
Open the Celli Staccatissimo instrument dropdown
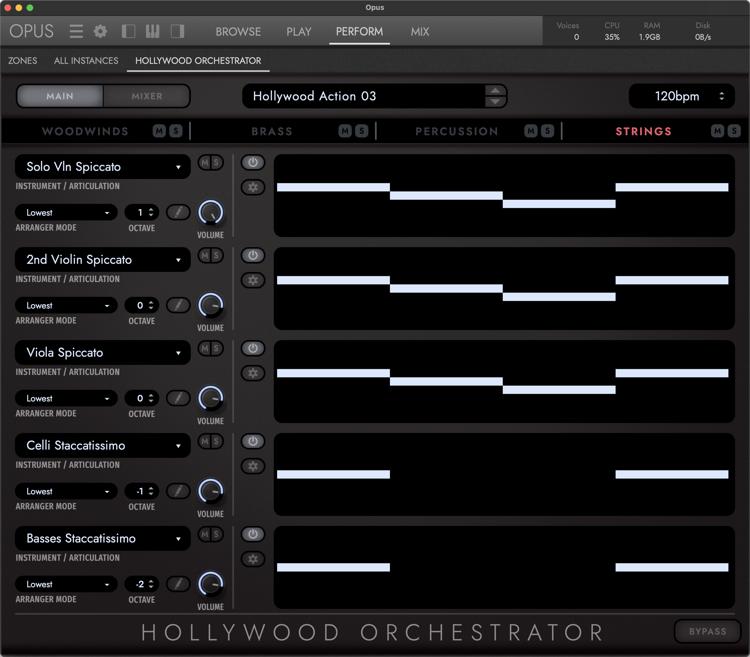pyautogui.click(x=102, y=446)
